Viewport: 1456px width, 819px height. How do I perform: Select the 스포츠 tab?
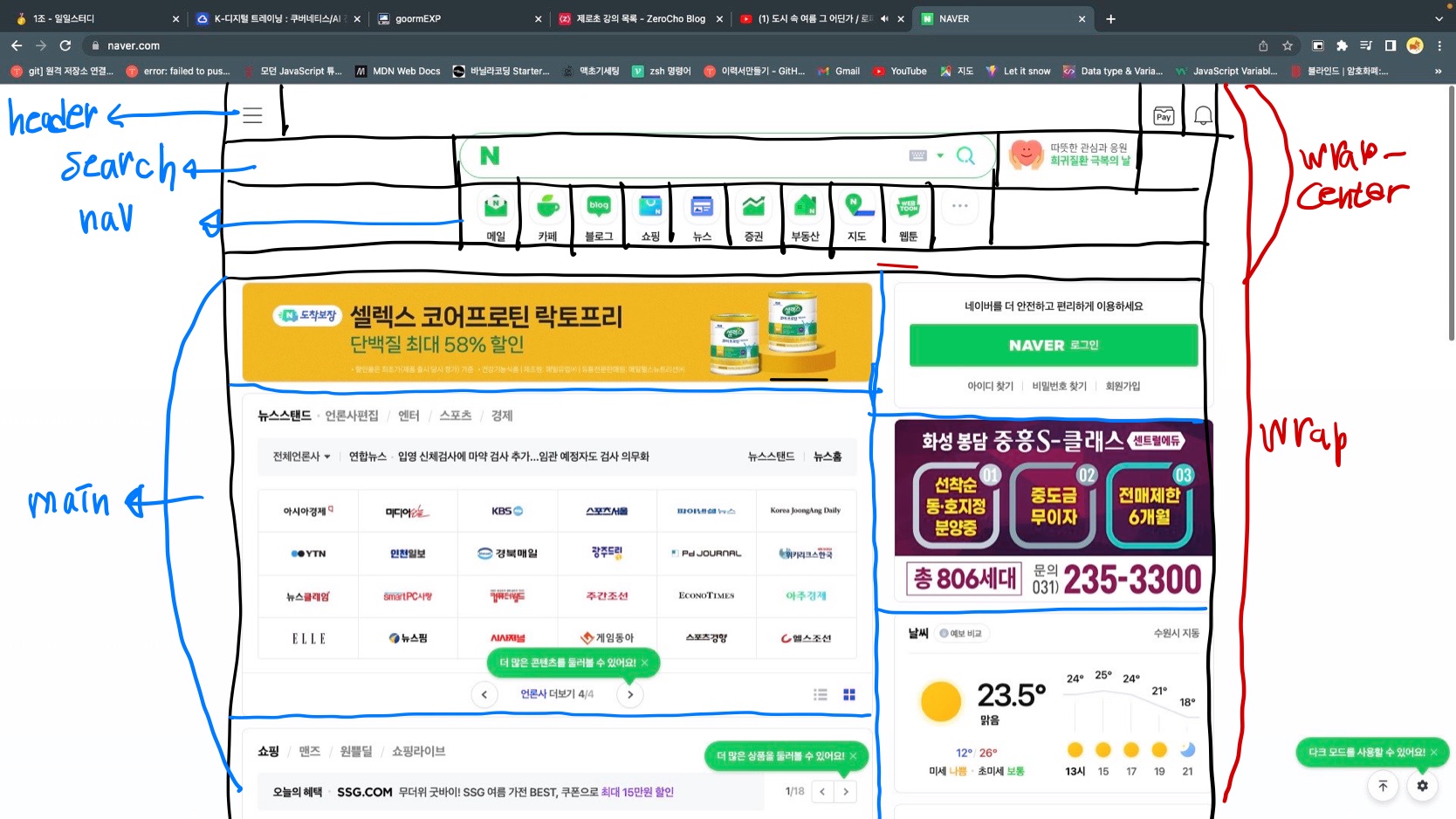tap(456, 416)
